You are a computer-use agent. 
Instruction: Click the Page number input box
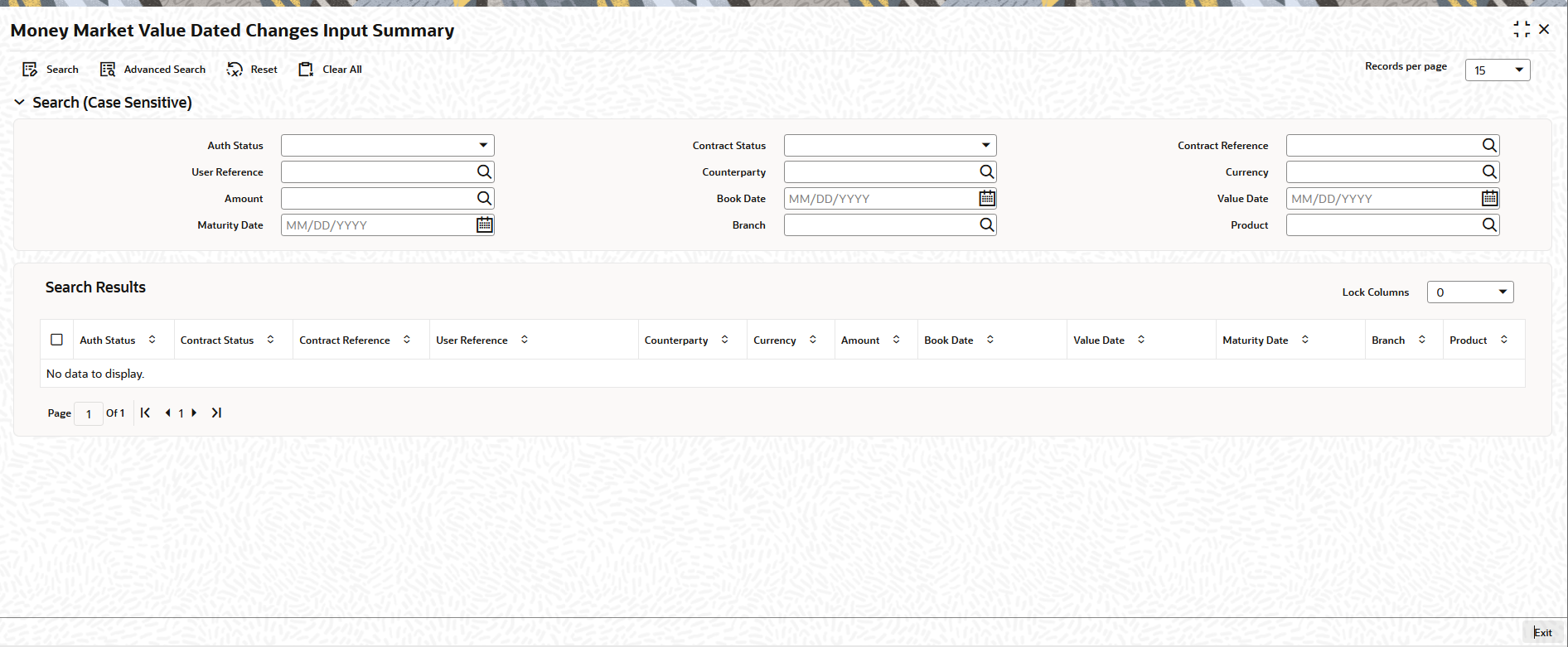tap(89, 413)
